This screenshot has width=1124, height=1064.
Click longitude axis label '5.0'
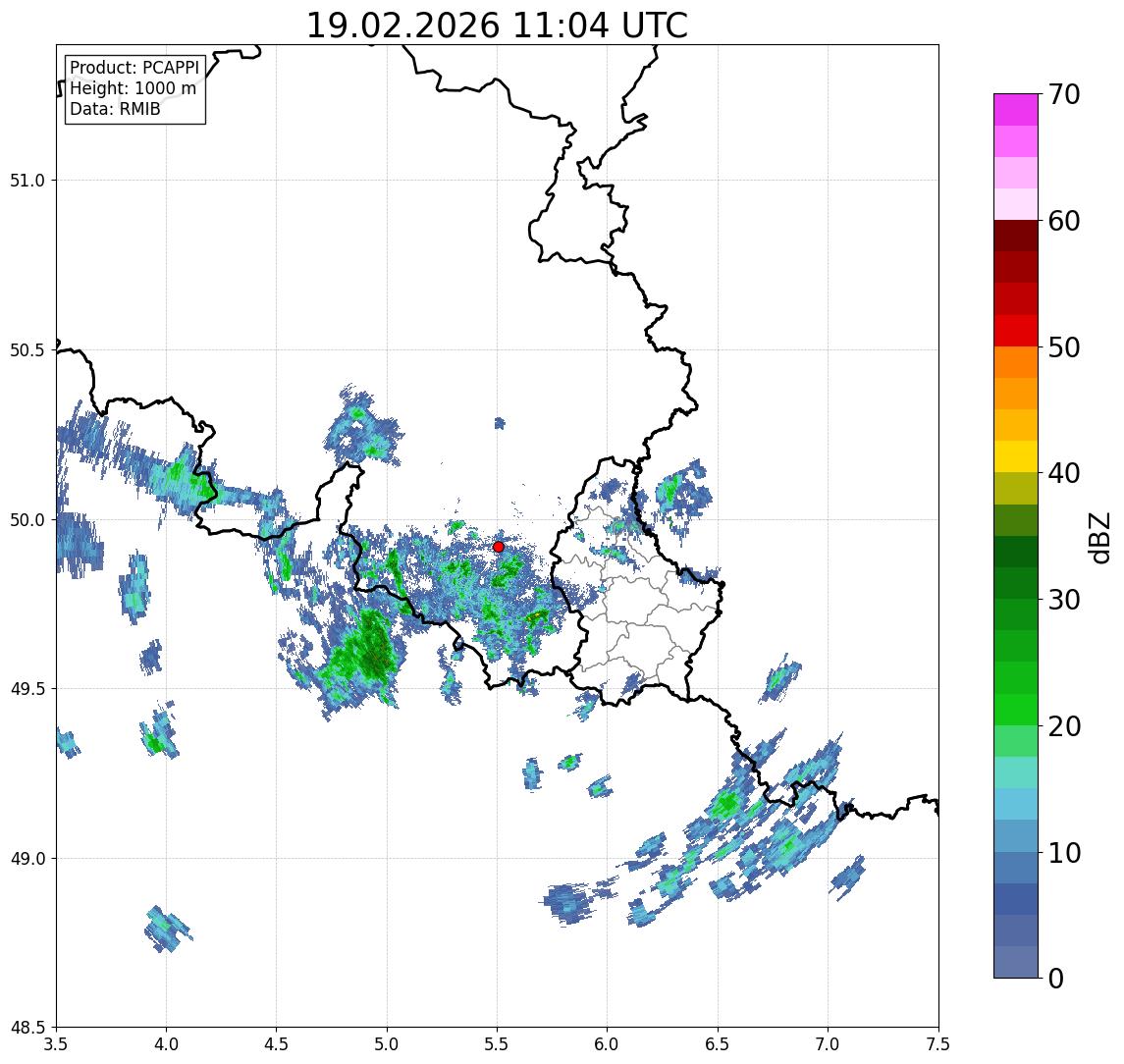(387, 1044)
